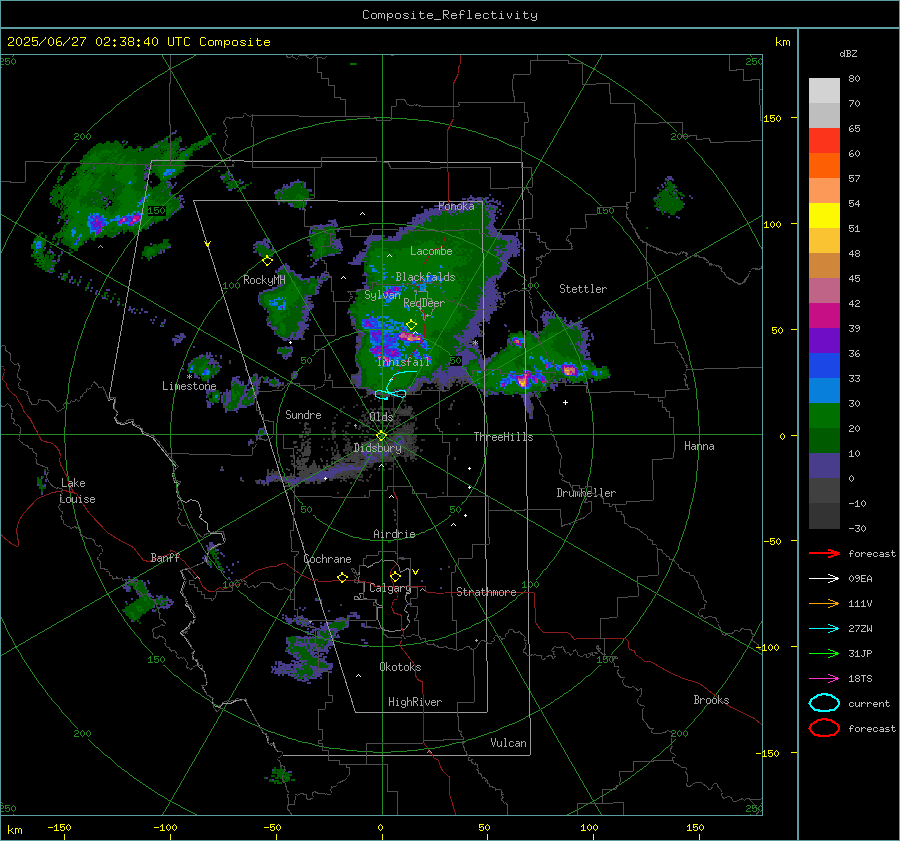Click the Okotoks label
Image resolution: width=900 pixels, height=841 pixels.
click(x=400, y=667)
